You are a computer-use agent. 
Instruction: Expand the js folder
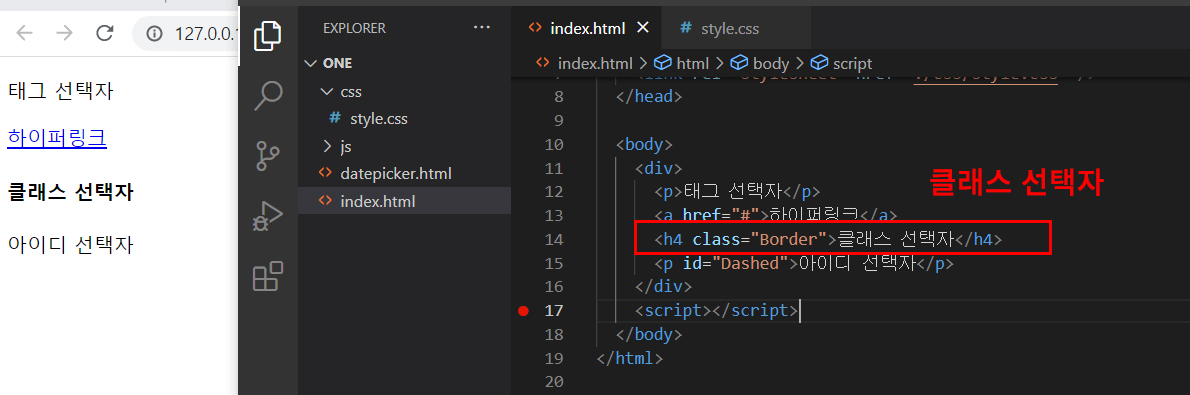pos(338,146)
